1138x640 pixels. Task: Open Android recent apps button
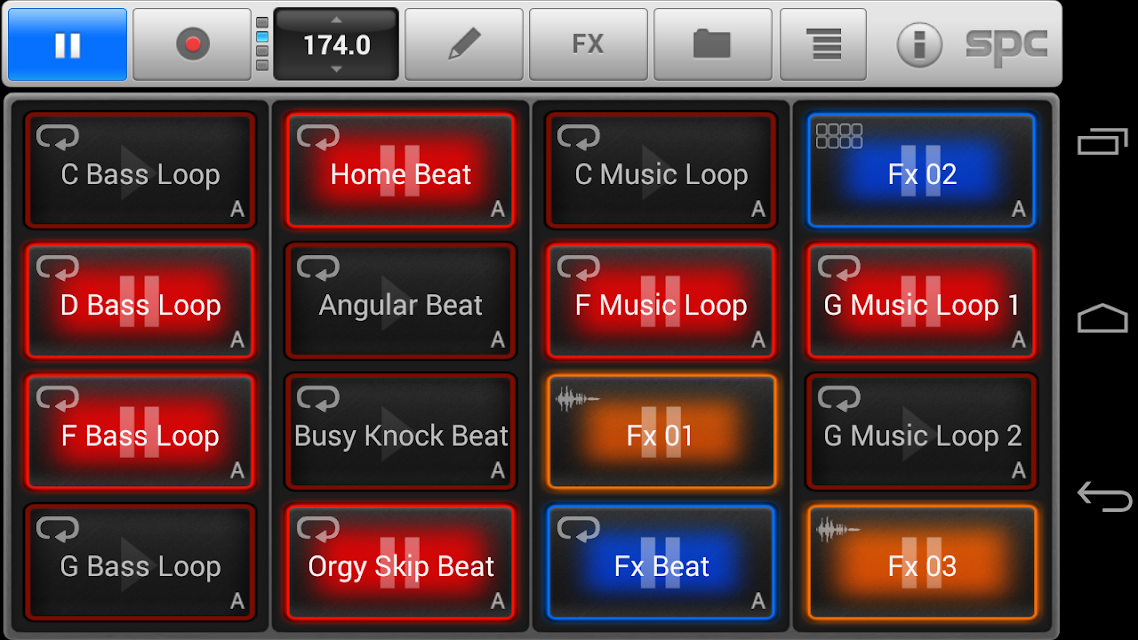tap(1102, 141)
